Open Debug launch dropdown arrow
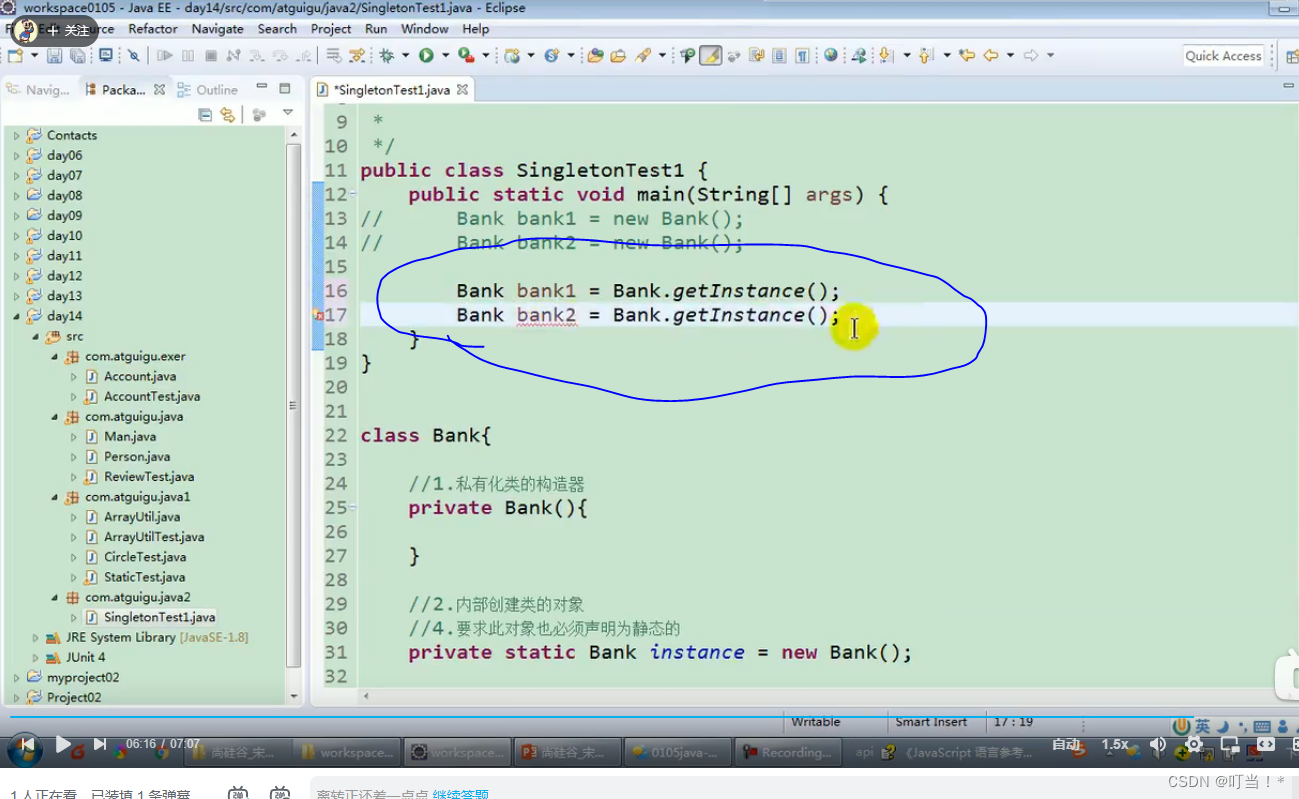Image resolution: width=1299 pixels, height=799 pixels. click(405, 56)
